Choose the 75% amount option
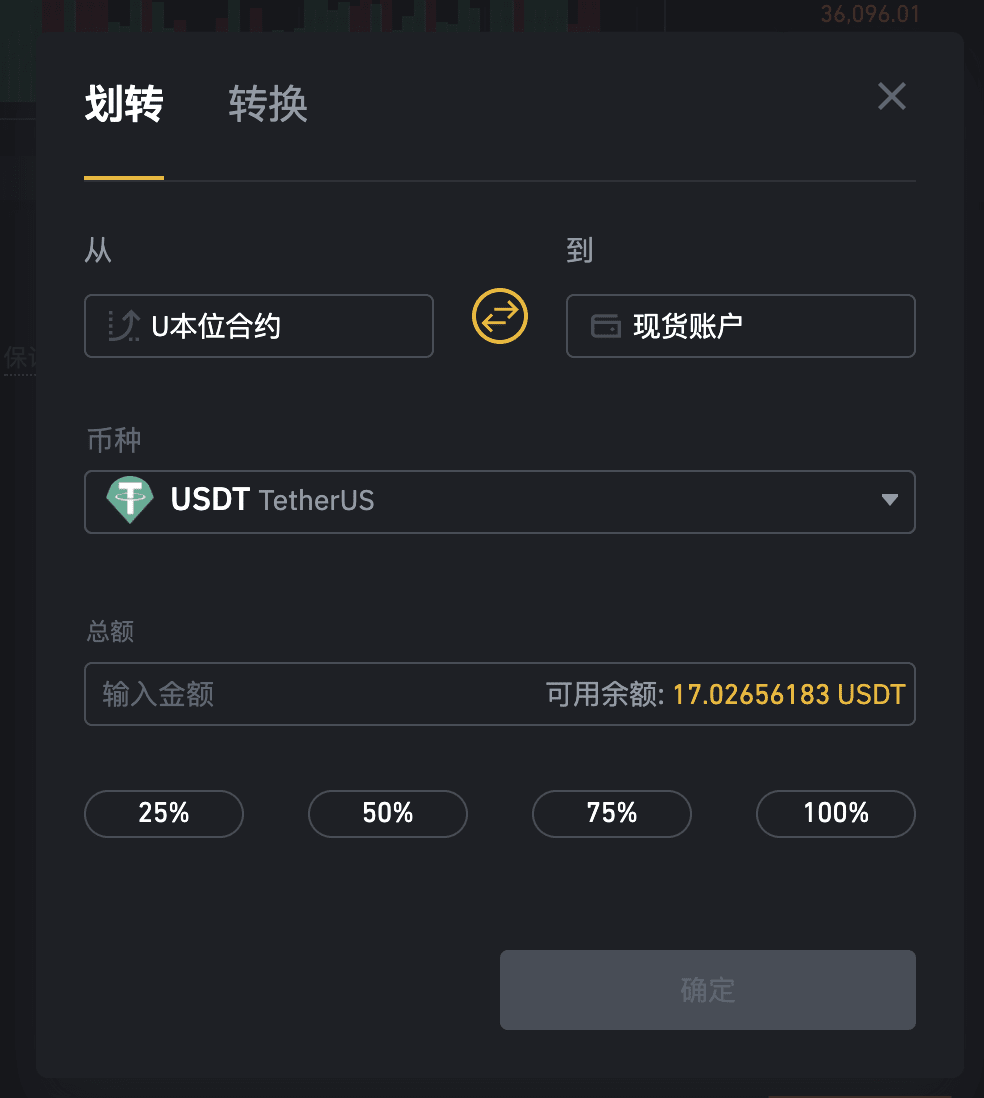984x1098 pixels. coord(611,814)
